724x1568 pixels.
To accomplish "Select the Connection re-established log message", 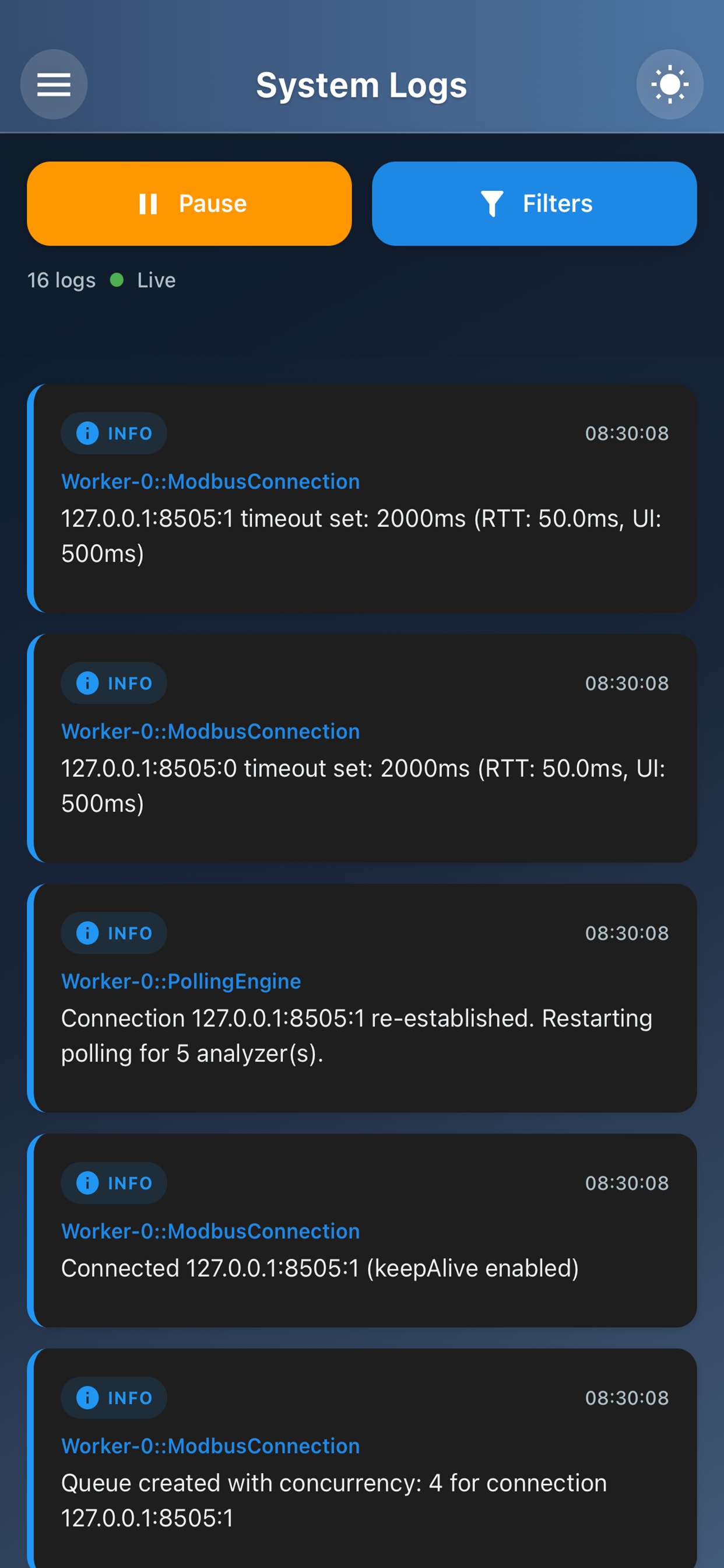I will point(357,1035).
